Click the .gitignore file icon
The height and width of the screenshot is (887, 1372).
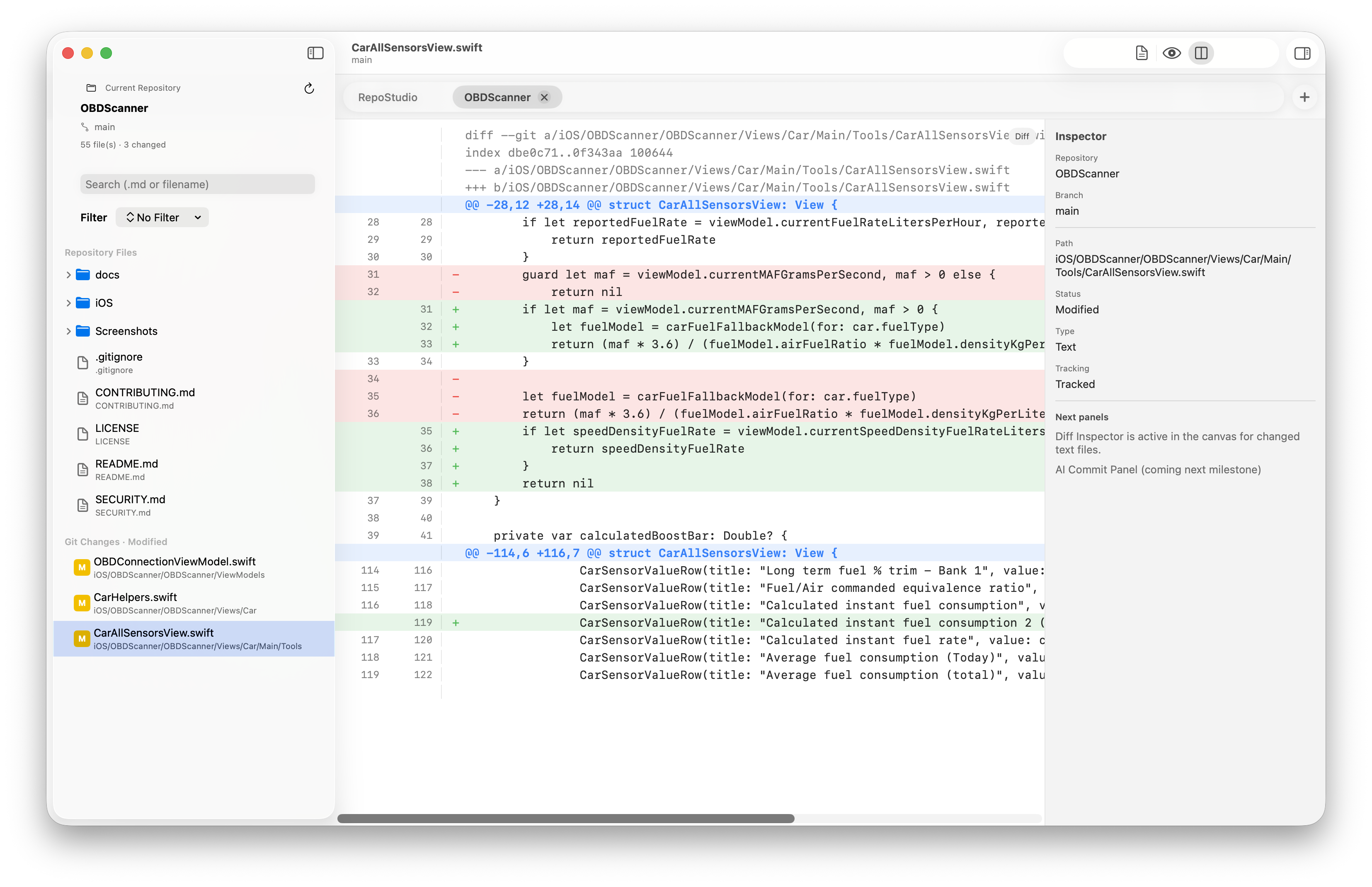coord(83,363)
